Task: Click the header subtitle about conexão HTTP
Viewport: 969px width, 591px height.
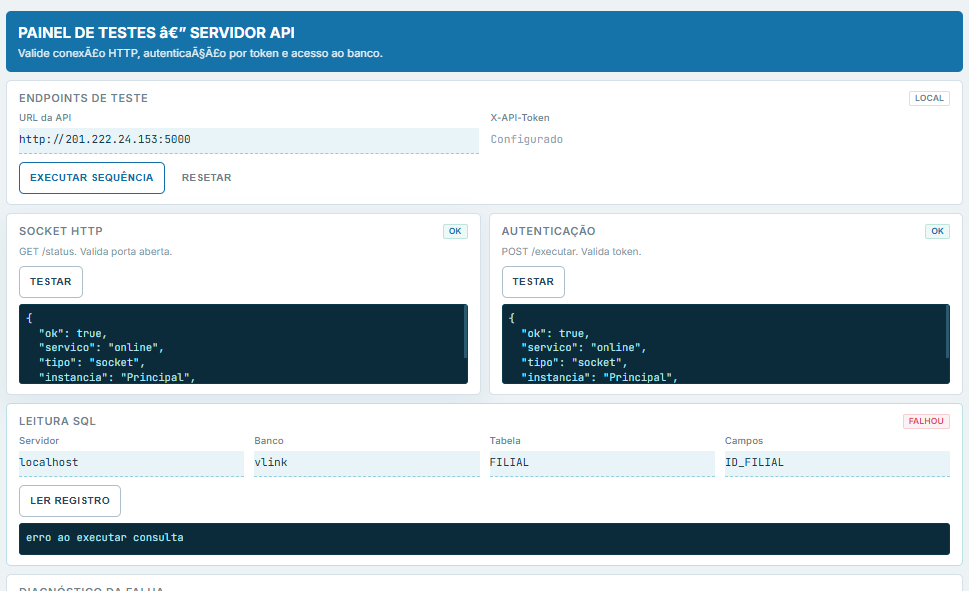Action: pos(200,53)
